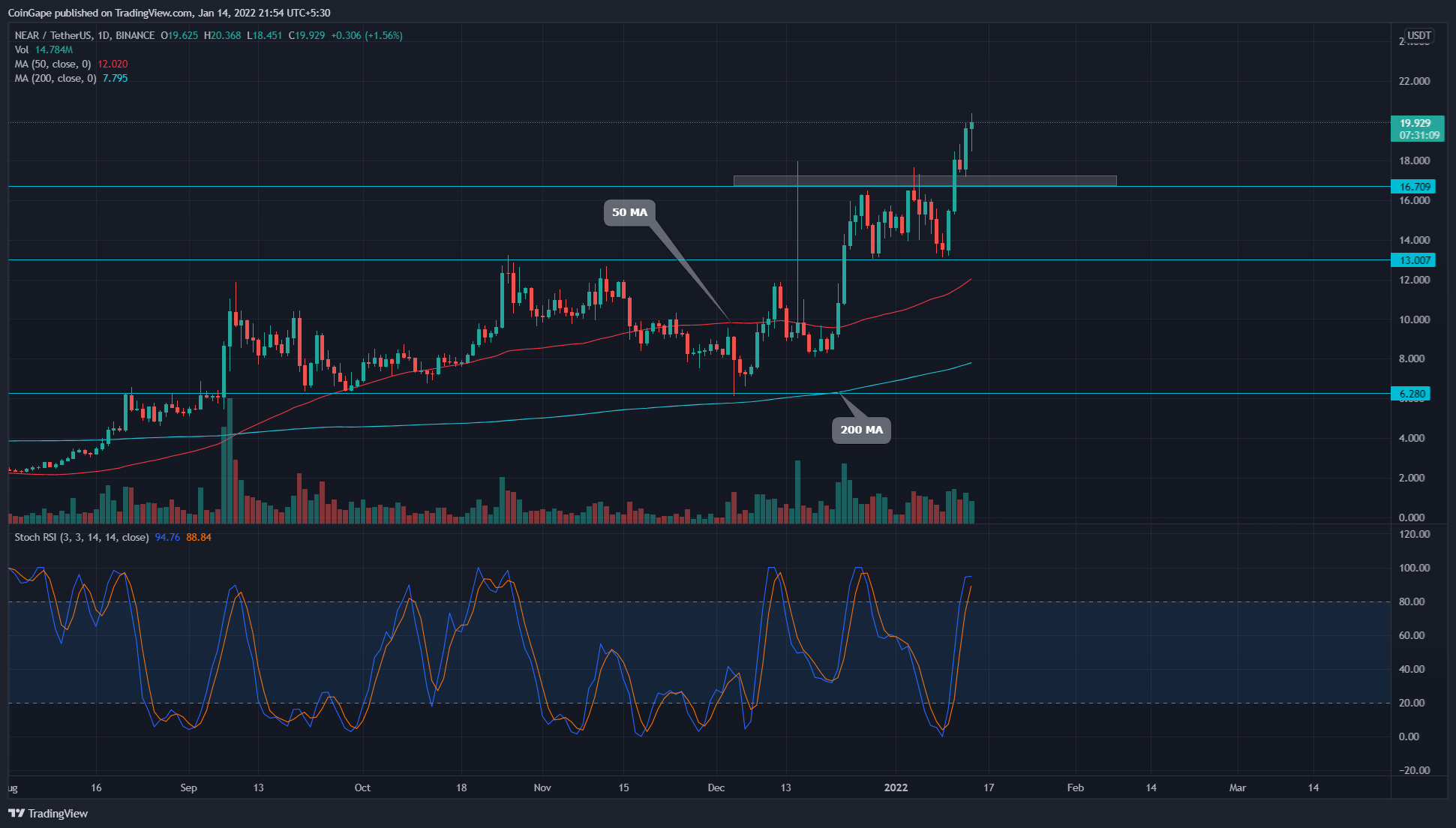Click the MA (200, close, 0) legend
Image resolution: width=1456 pixels, height=828 pixels.
pyautogui.click(x=56, y=78)
